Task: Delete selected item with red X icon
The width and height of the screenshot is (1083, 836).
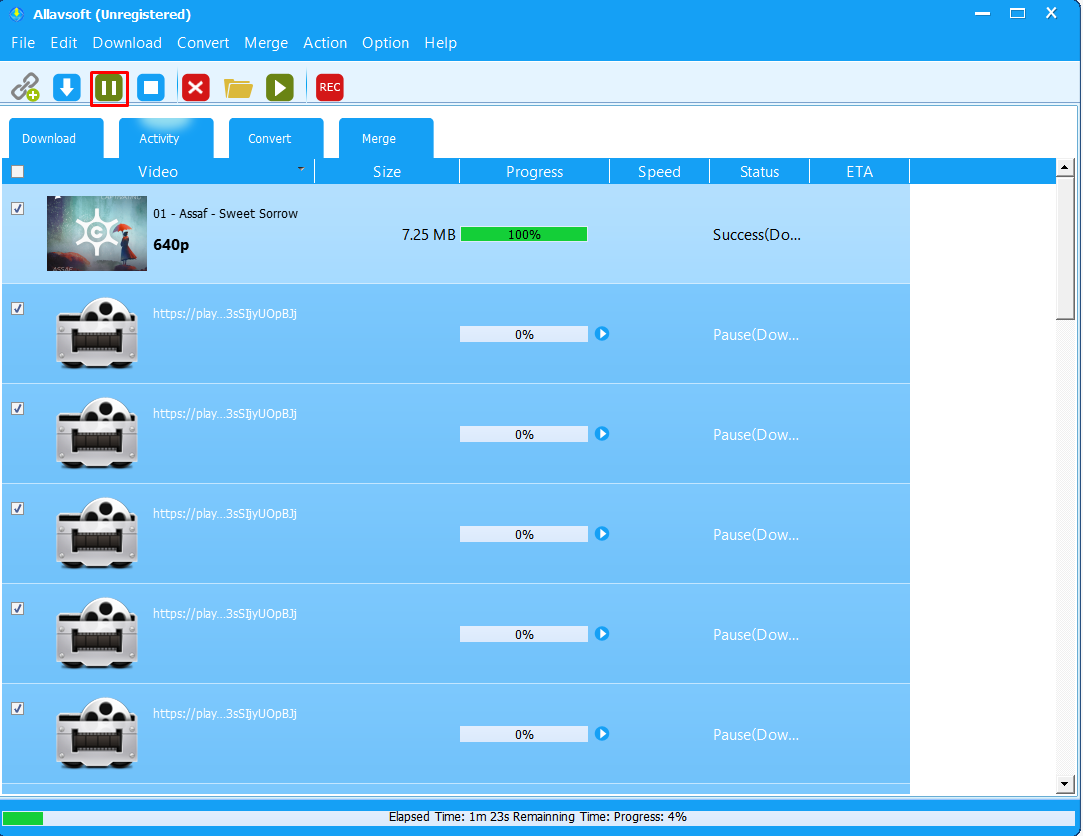Action: pyautogui.click(x=195, y=88)
